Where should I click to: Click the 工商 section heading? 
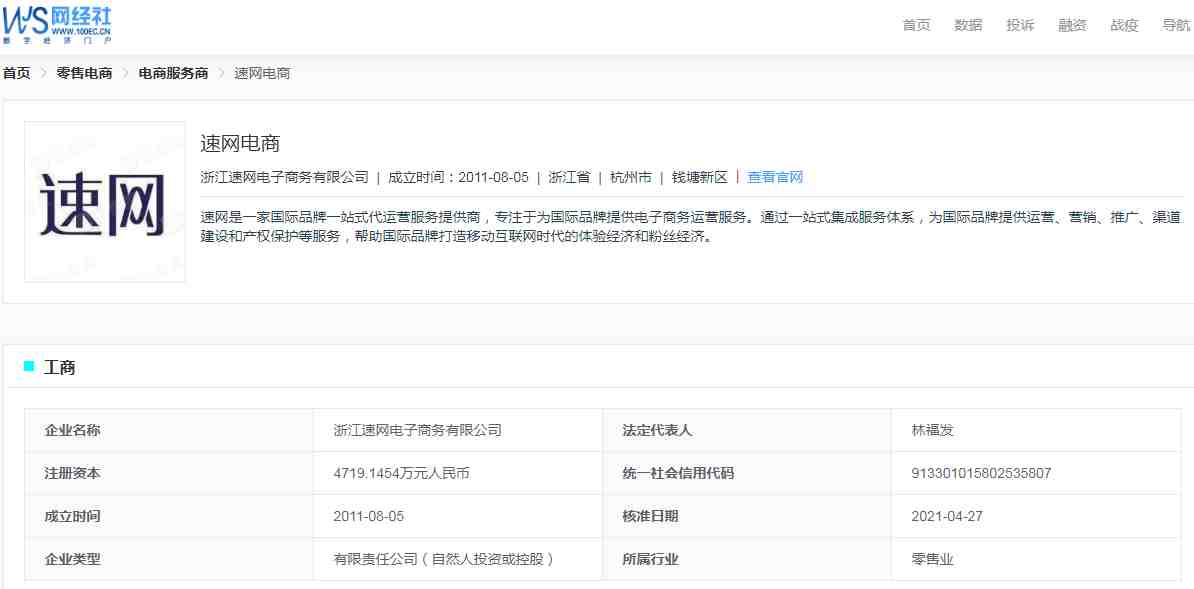(x=59, y=367)
